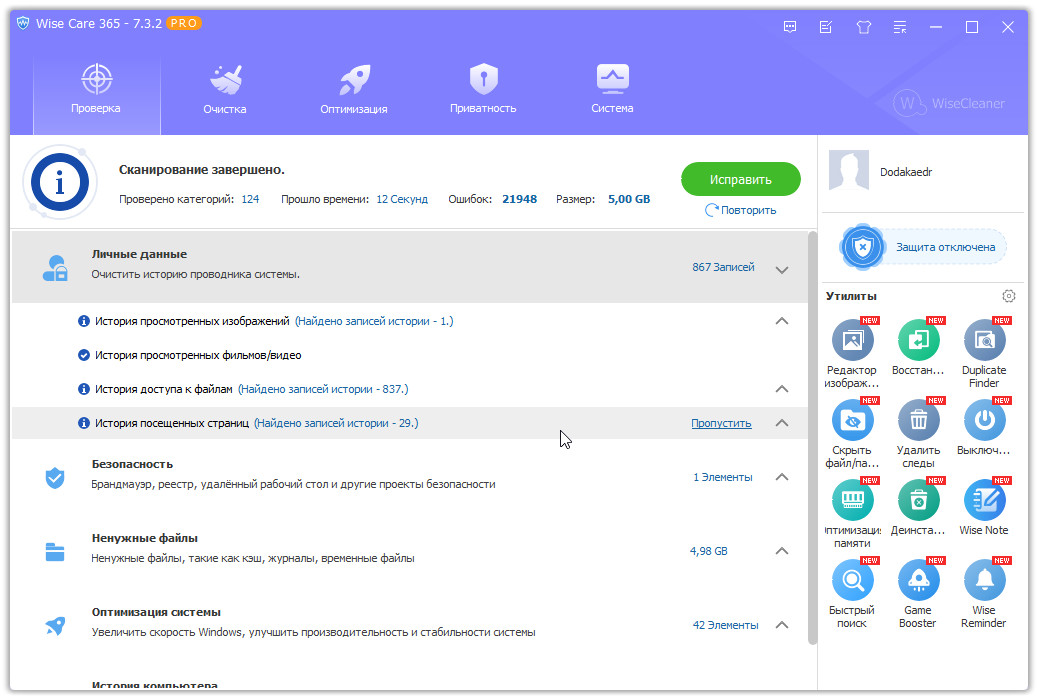Open the memory optimization utility
The height and width of the screenshot is (700, 1038).
[x=852, y=501]
